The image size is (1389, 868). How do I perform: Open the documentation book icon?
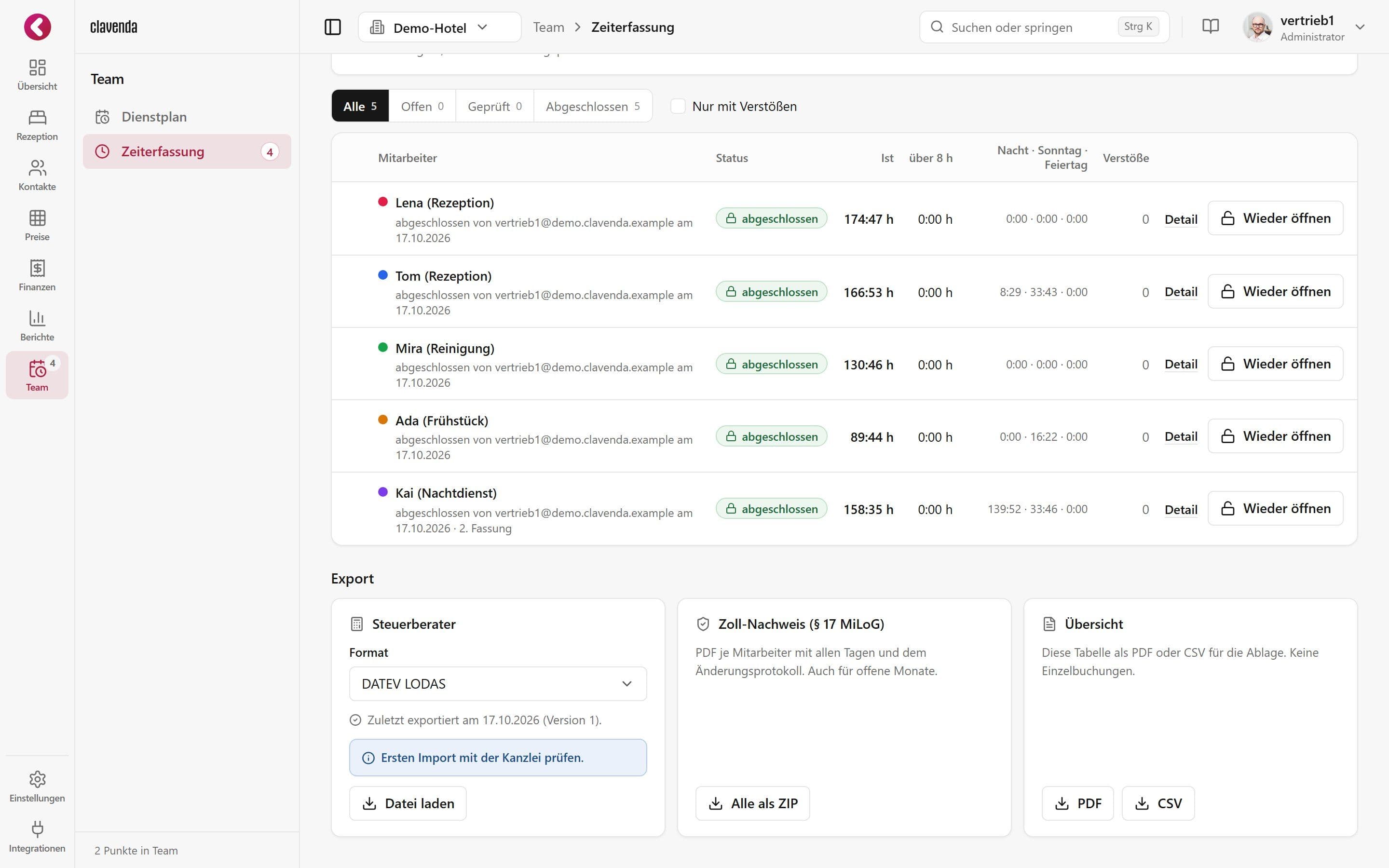pos(1211,27)
